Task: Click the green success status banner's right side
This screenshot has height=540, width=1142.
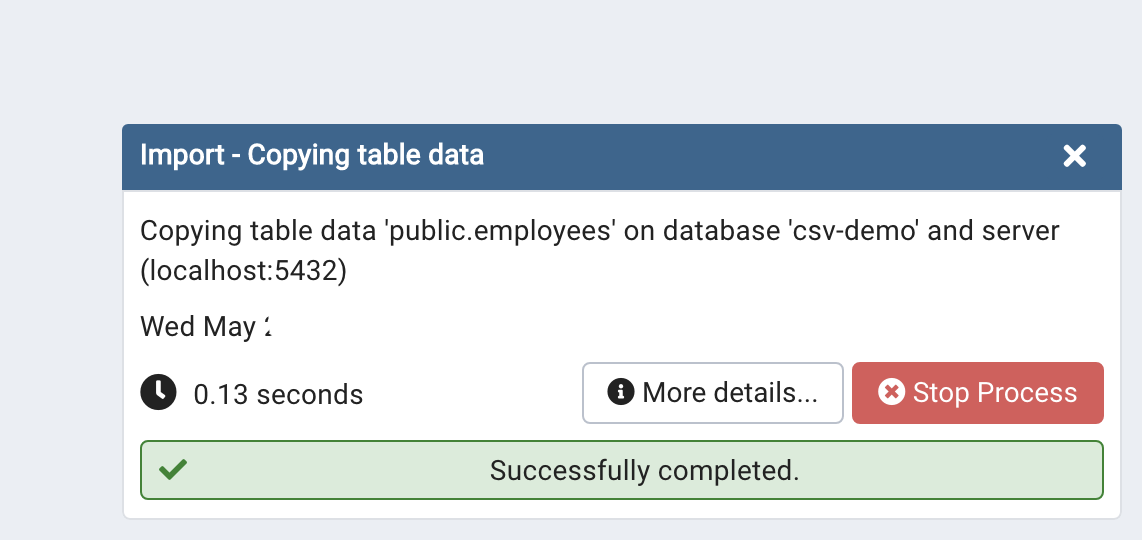Action: [1020, 470]
